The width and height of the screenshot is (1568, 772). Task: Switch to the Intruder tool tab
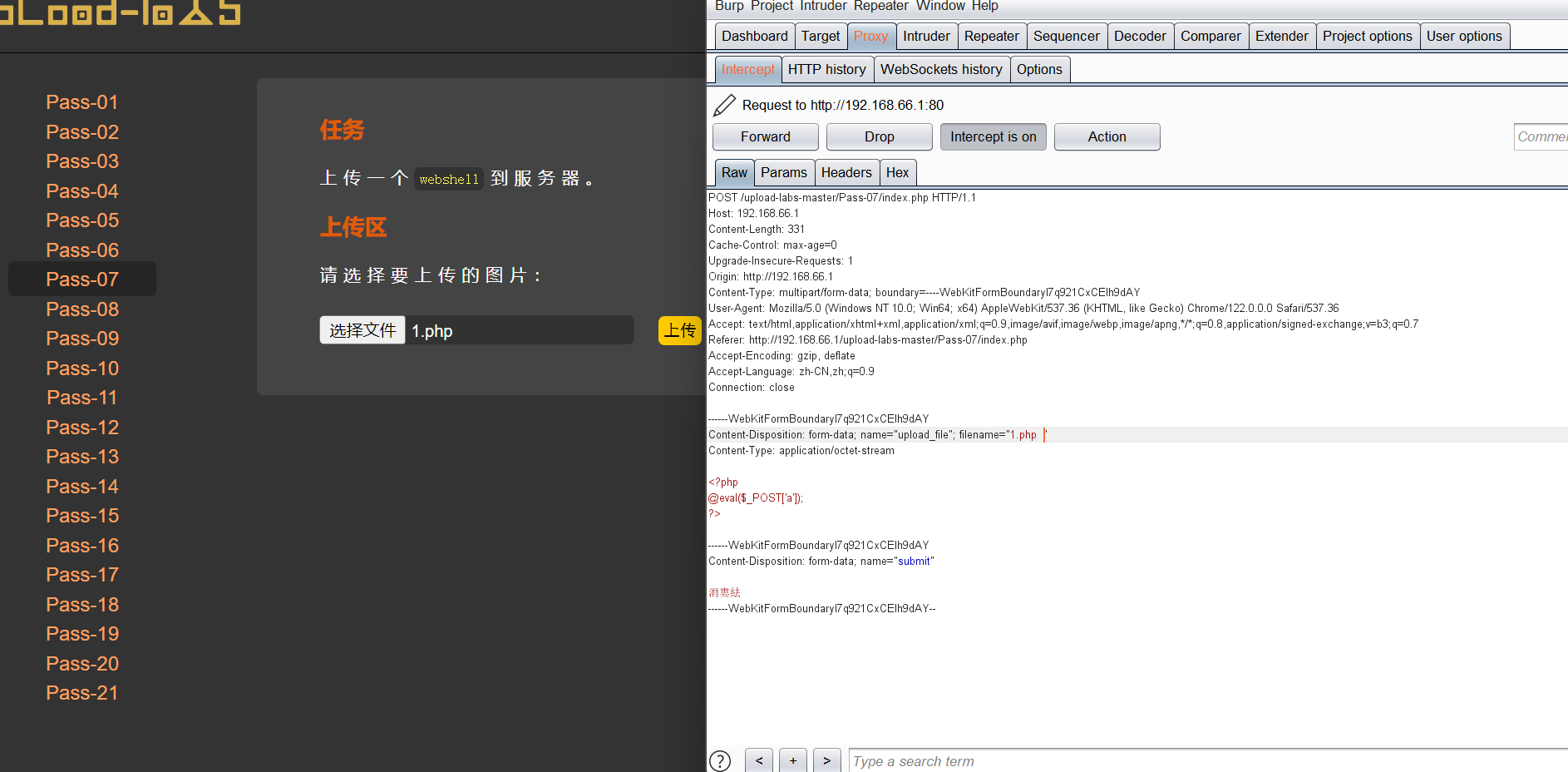[926, 36]
